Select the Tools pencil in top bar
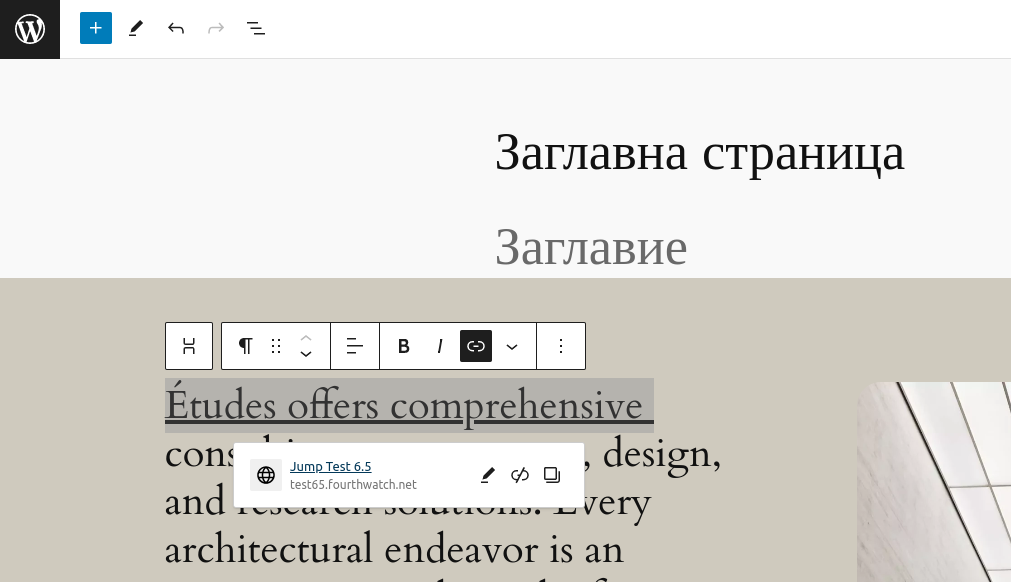Screen dimensions: 1011x582 click(x=136, y=28)
